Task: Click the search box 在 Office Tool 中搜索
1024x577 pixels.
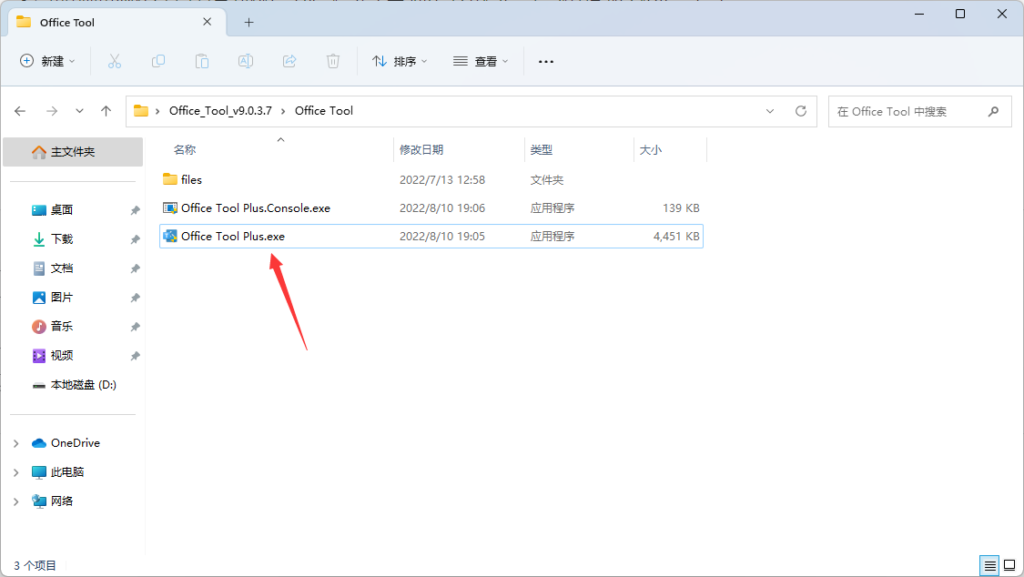Action: pyautogui.click(x=920, y=112)
